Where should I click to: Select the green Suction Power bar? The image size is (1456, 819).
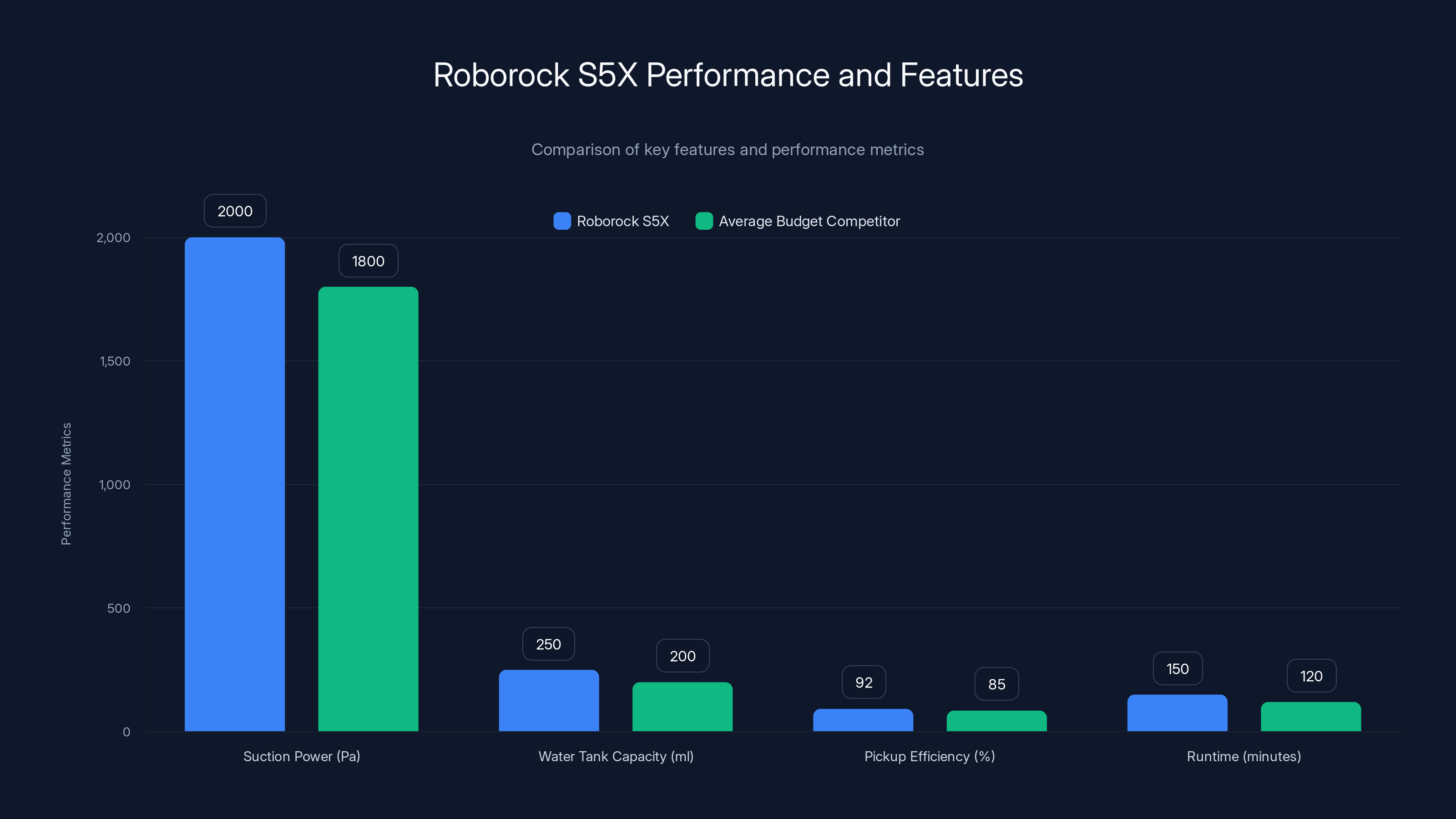tap(368, 509)
